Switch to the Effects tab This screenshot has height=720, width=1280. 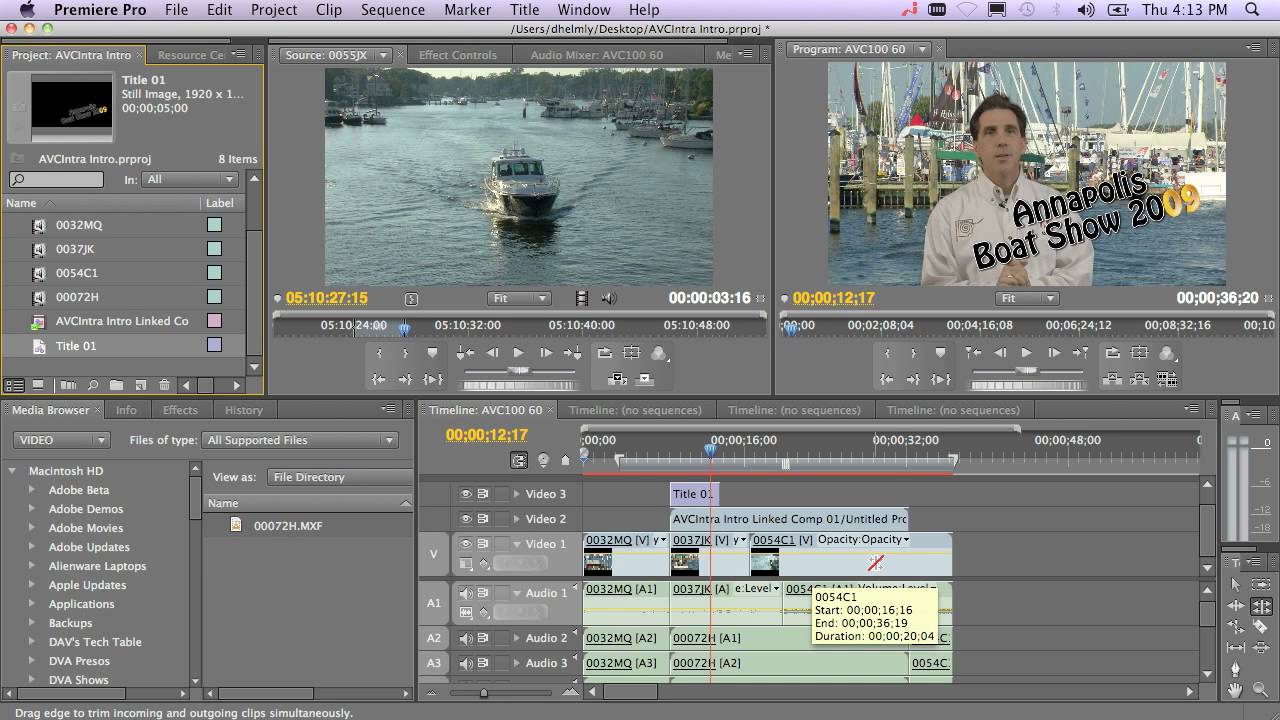180,410
